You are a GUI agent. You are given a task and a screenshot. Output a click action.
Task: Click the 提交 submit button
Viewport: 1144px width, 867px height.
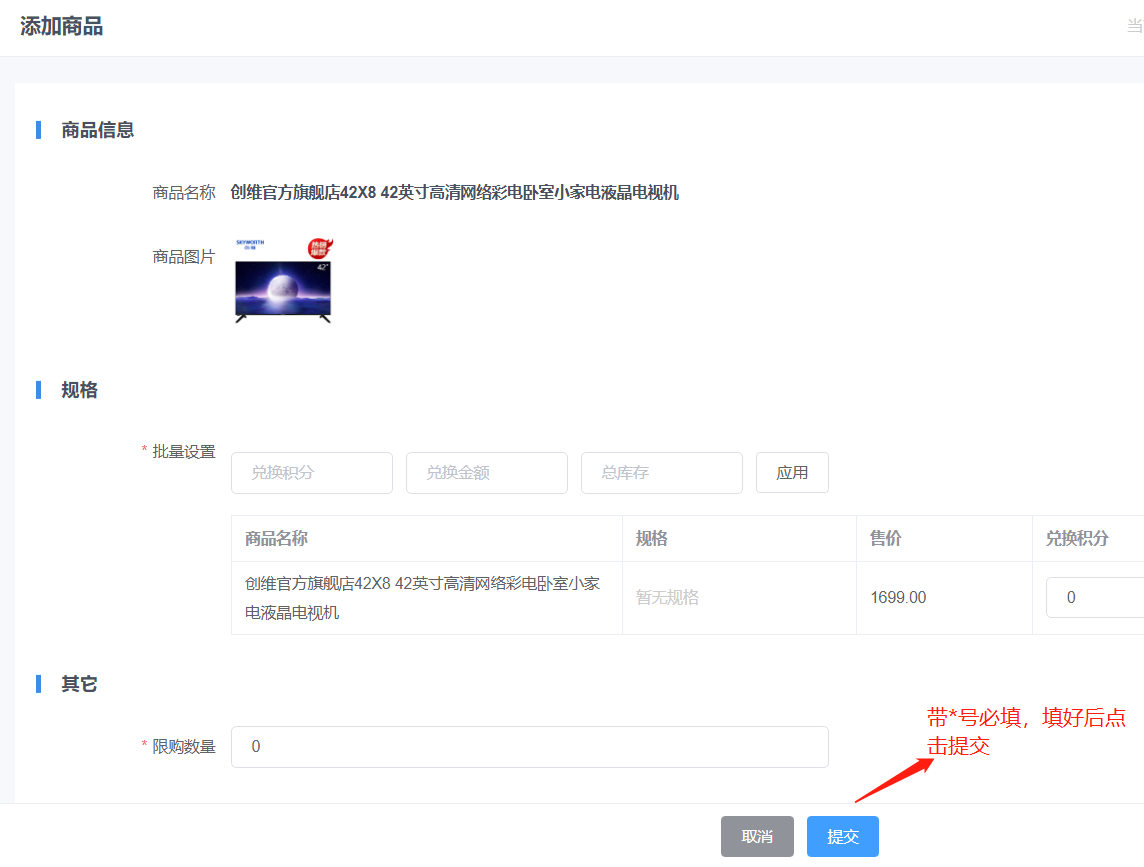(x=843, y=836)
